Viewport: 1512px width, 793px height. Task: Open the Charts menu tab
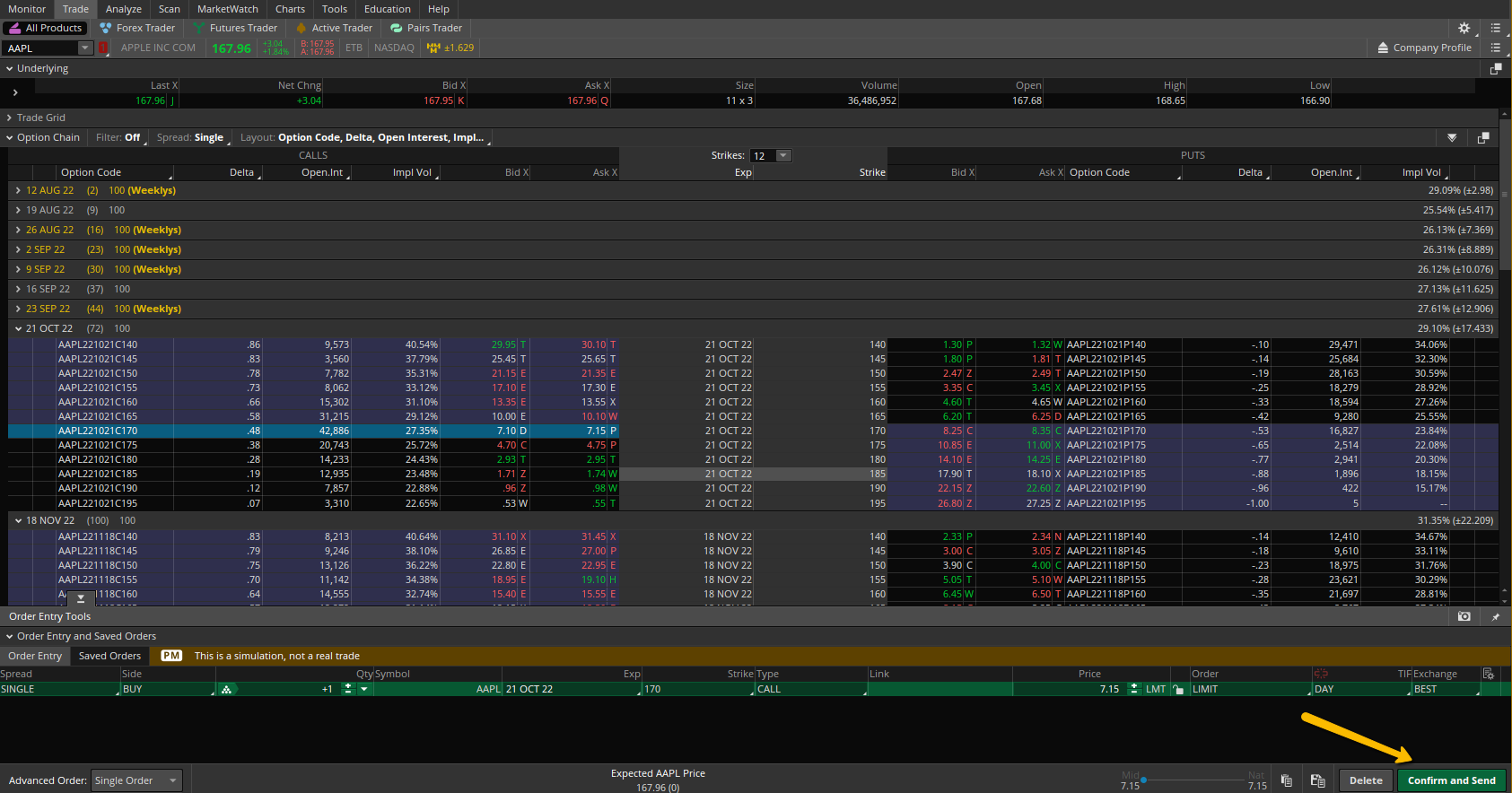point(290,9)
